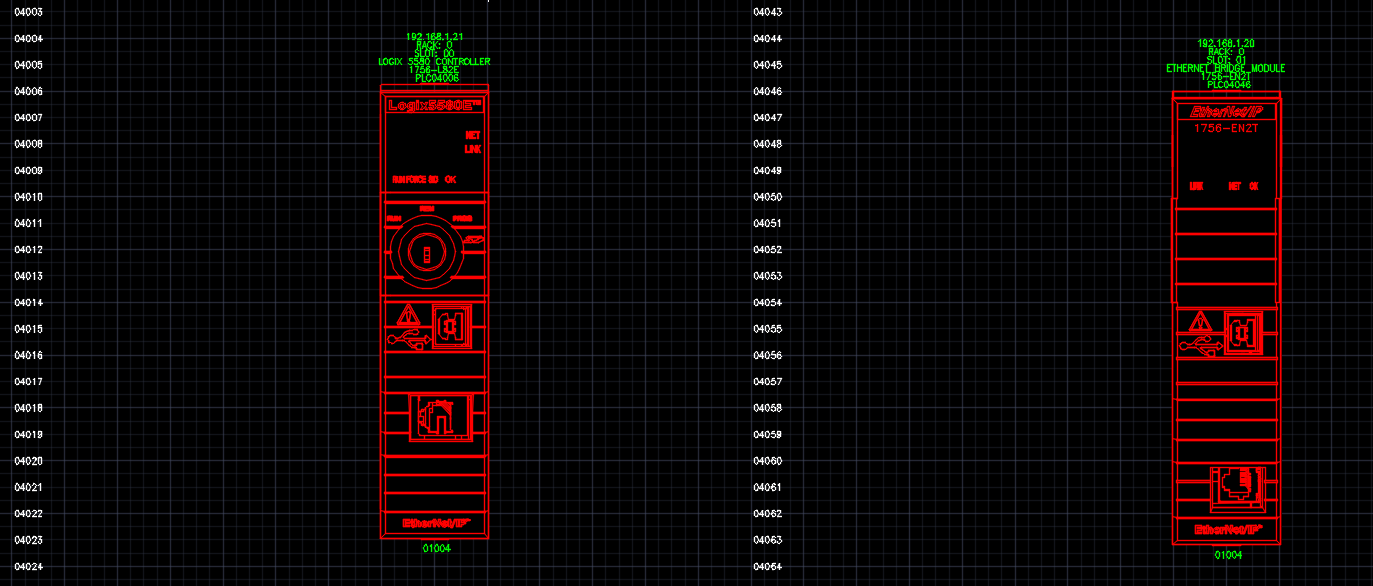Select the warning triangle icon on the Logix controller
Screen dimensions: 1373x586
(408, 316)
